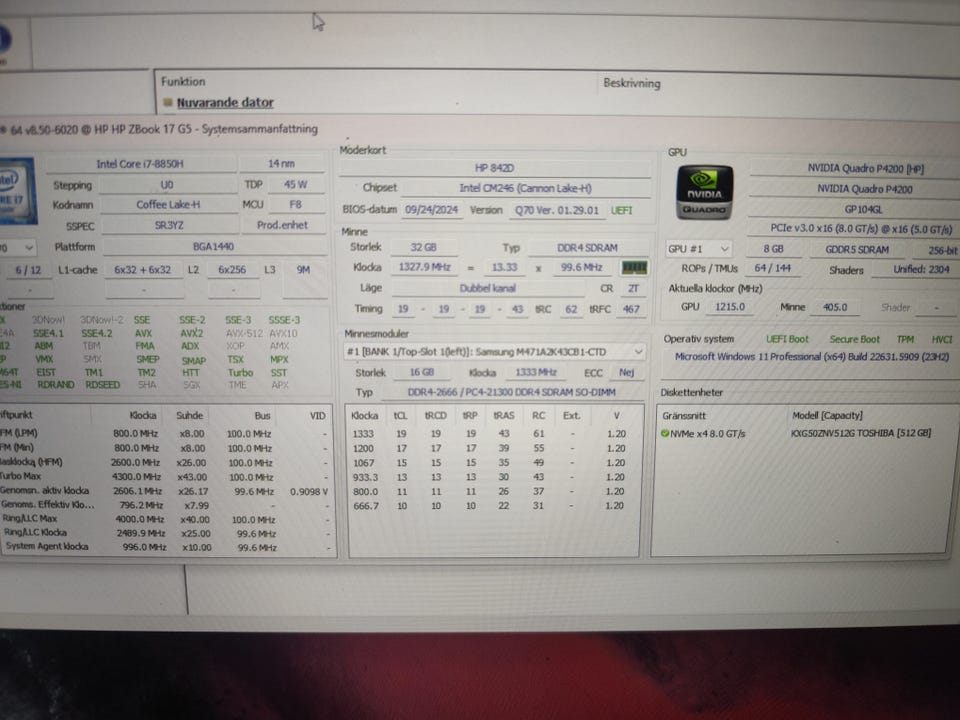This screenshot has height=720, width=960.
Task: Click the BIOS date 09/24/2024 field
Action: pyautogui.click(x=432, y=209)
